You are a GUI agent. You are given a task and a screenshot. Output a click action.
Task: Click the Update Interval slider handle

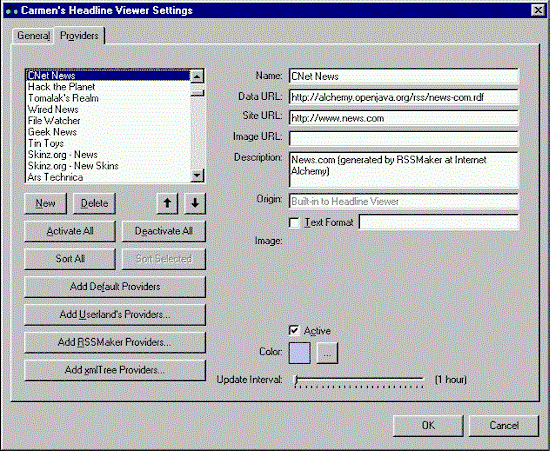pos(297,380)
